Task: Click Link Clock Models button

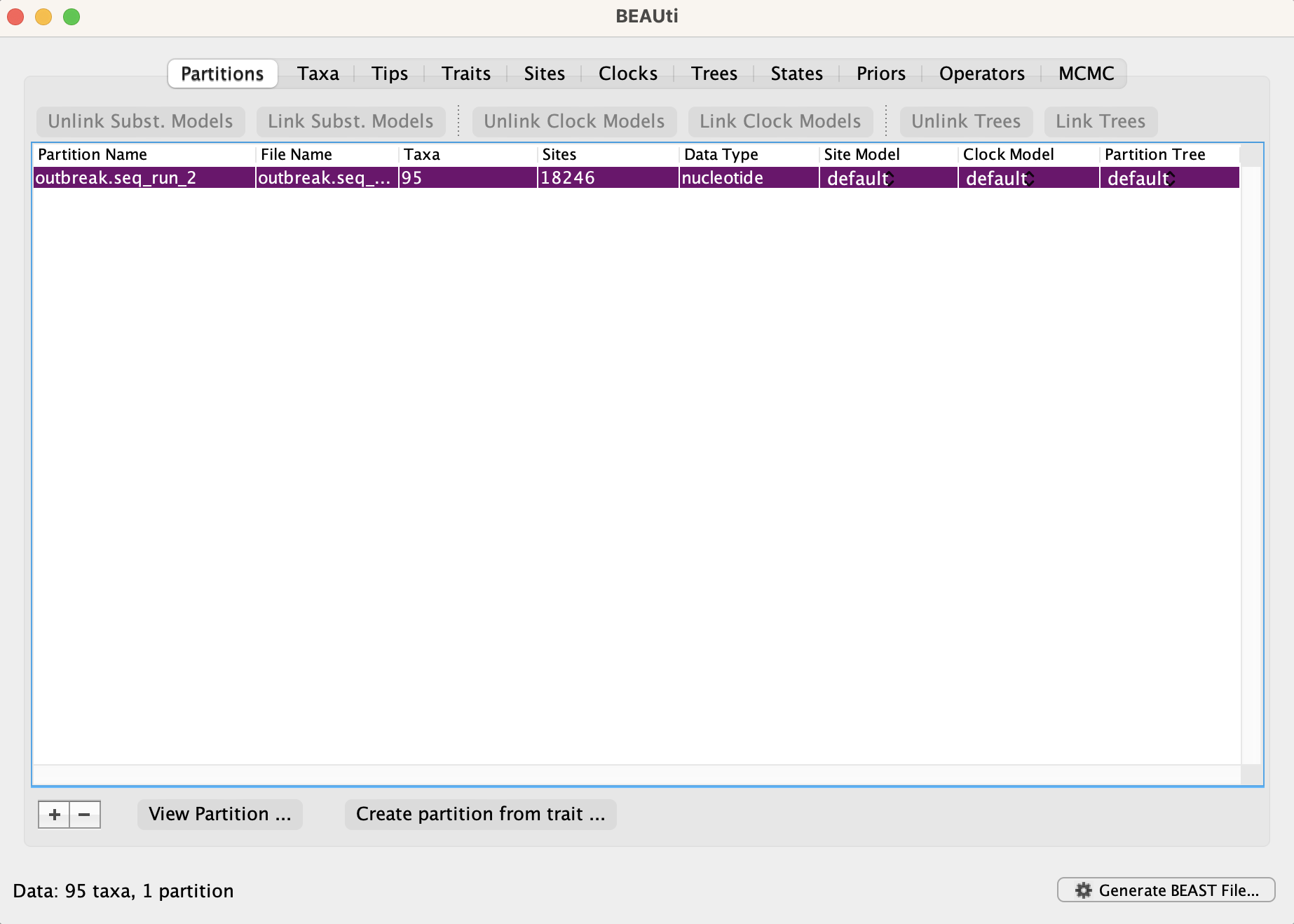Action: point(780,121)
